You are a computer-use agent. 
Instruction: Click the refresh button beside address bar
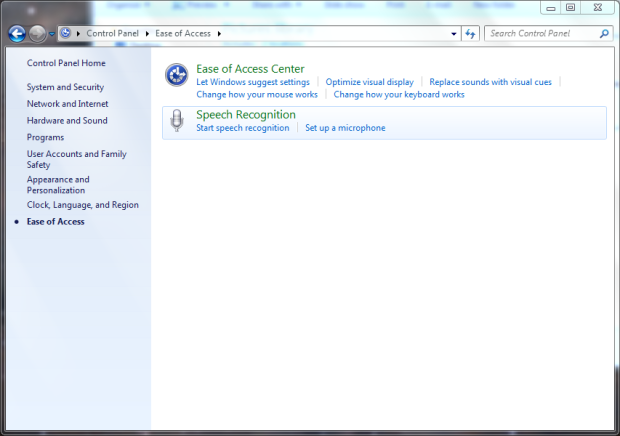[x=471, y=34]
